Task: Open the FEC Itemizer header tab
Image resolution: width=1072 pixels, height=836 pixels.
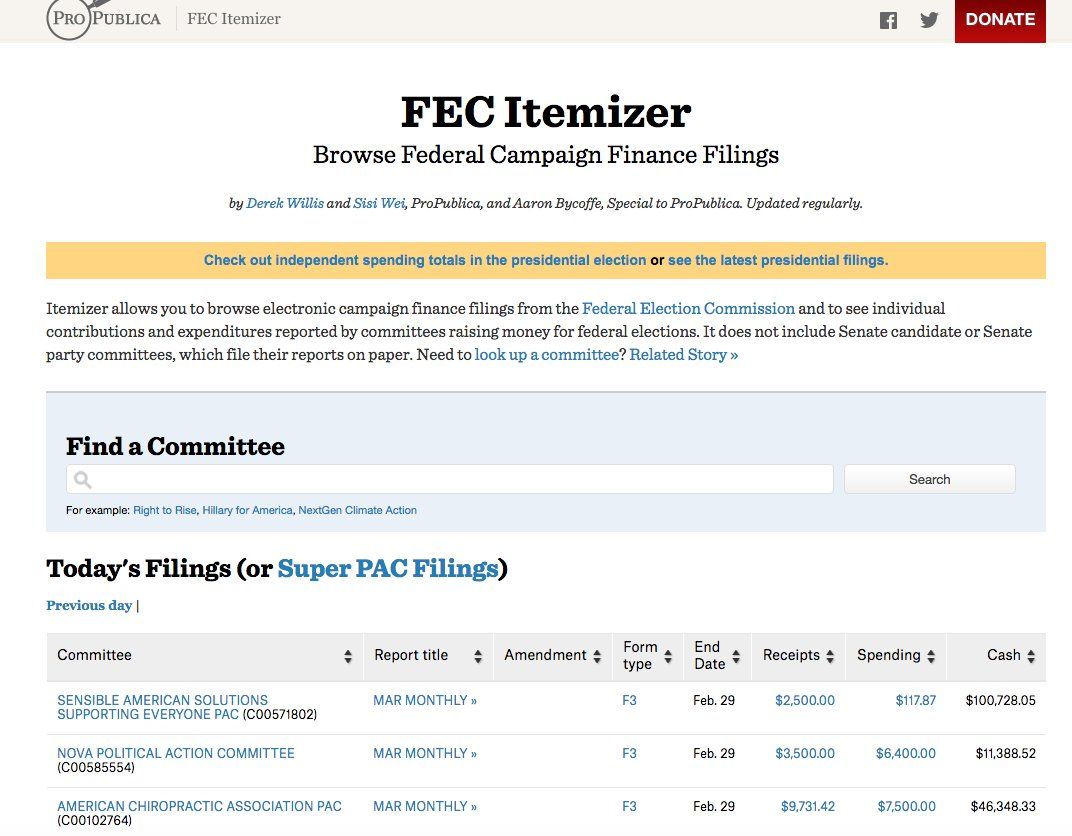Action: click(x=234, y=19)
